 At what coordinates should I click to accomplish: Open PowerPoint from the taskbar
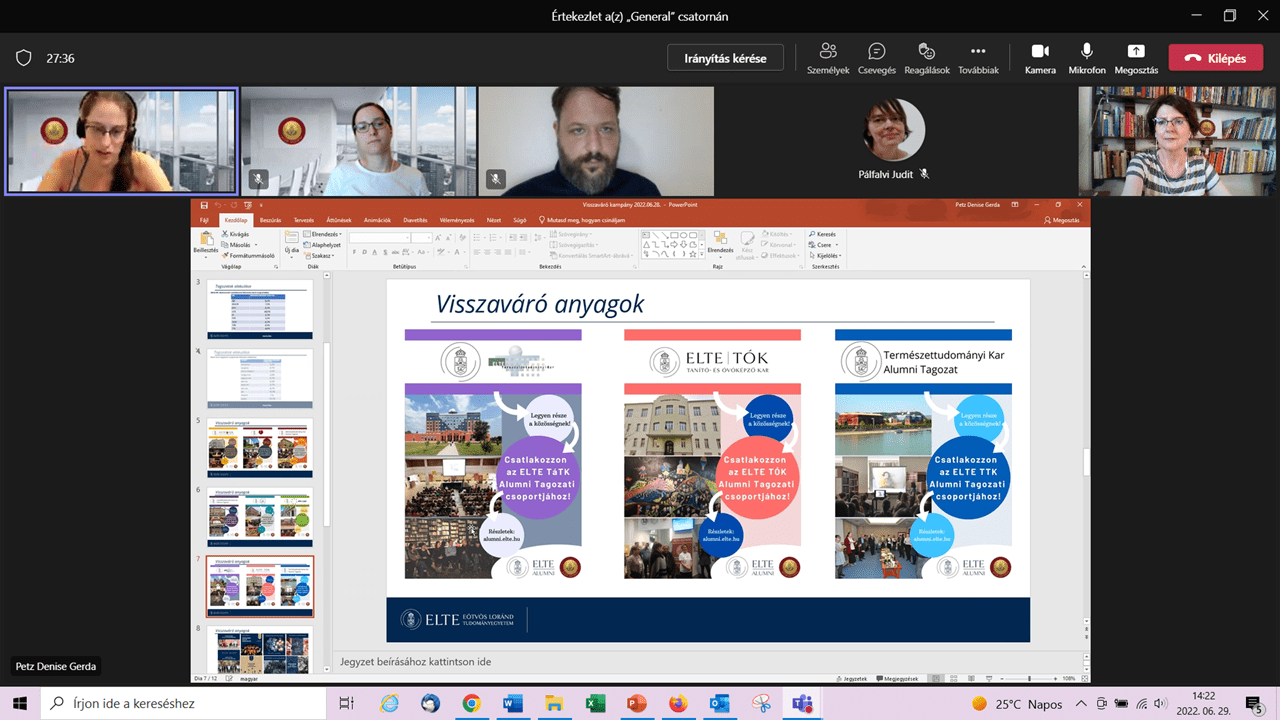pyautogui.click(x=636, y=704)
